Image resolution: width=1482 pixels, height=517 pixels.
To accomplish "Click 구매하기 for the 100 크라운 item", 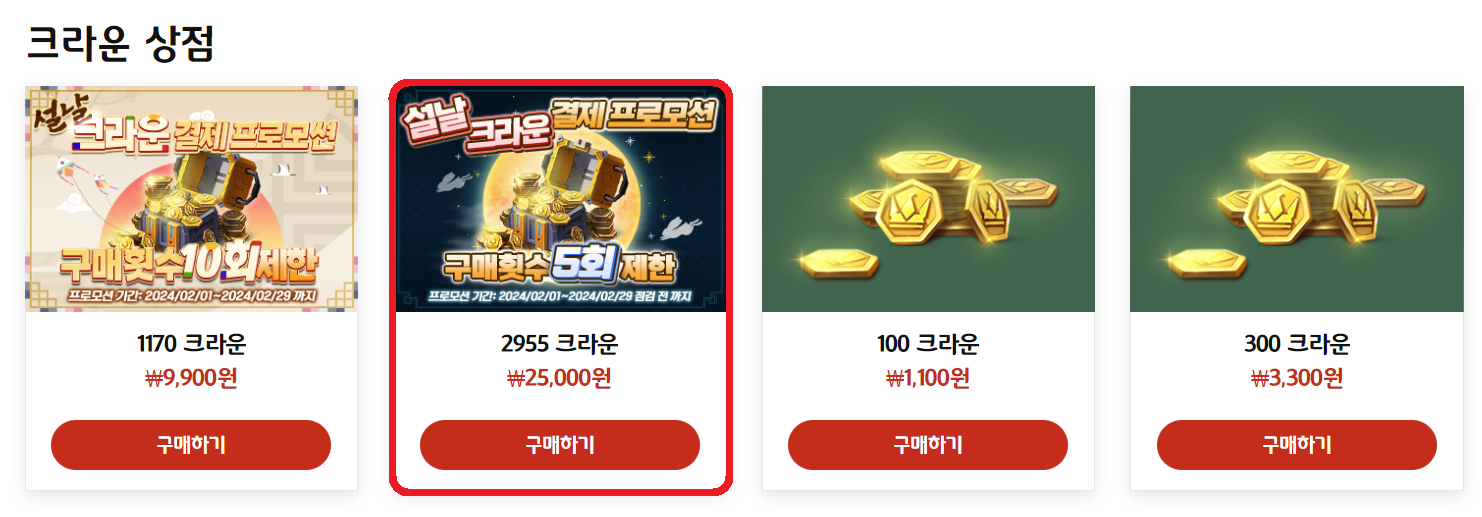I will pos(928,445).
